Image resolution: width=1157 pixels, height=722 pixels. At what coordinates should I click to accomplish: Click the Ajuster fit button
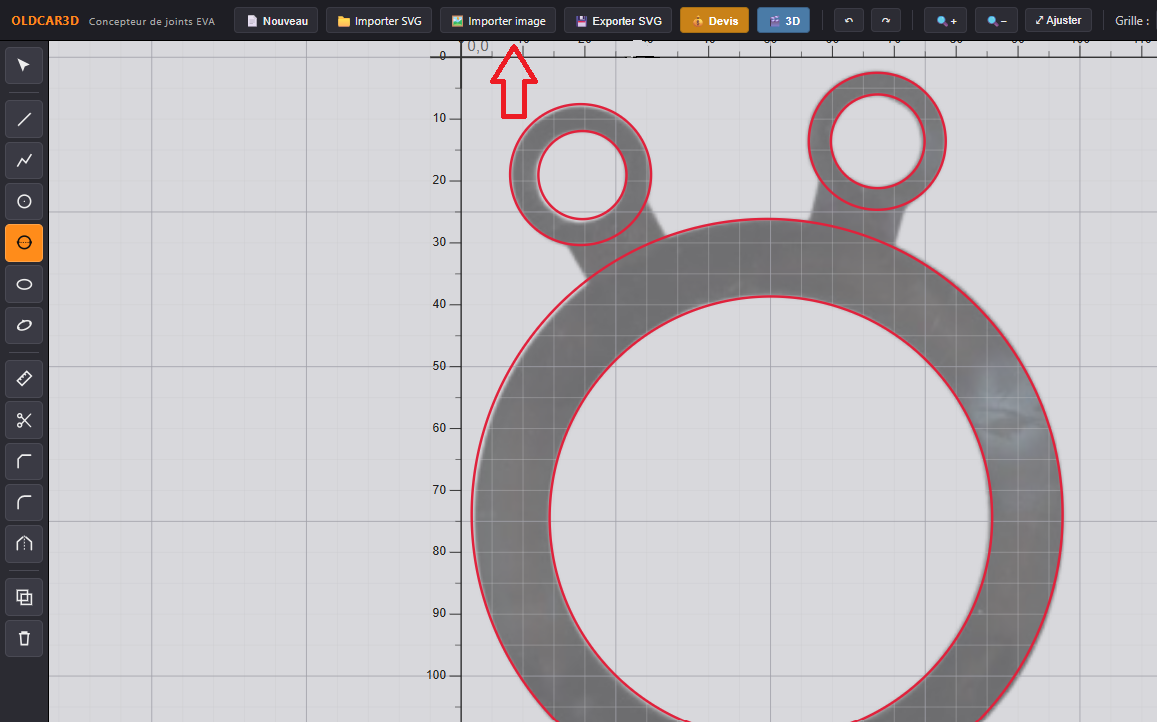point(1058,21)
